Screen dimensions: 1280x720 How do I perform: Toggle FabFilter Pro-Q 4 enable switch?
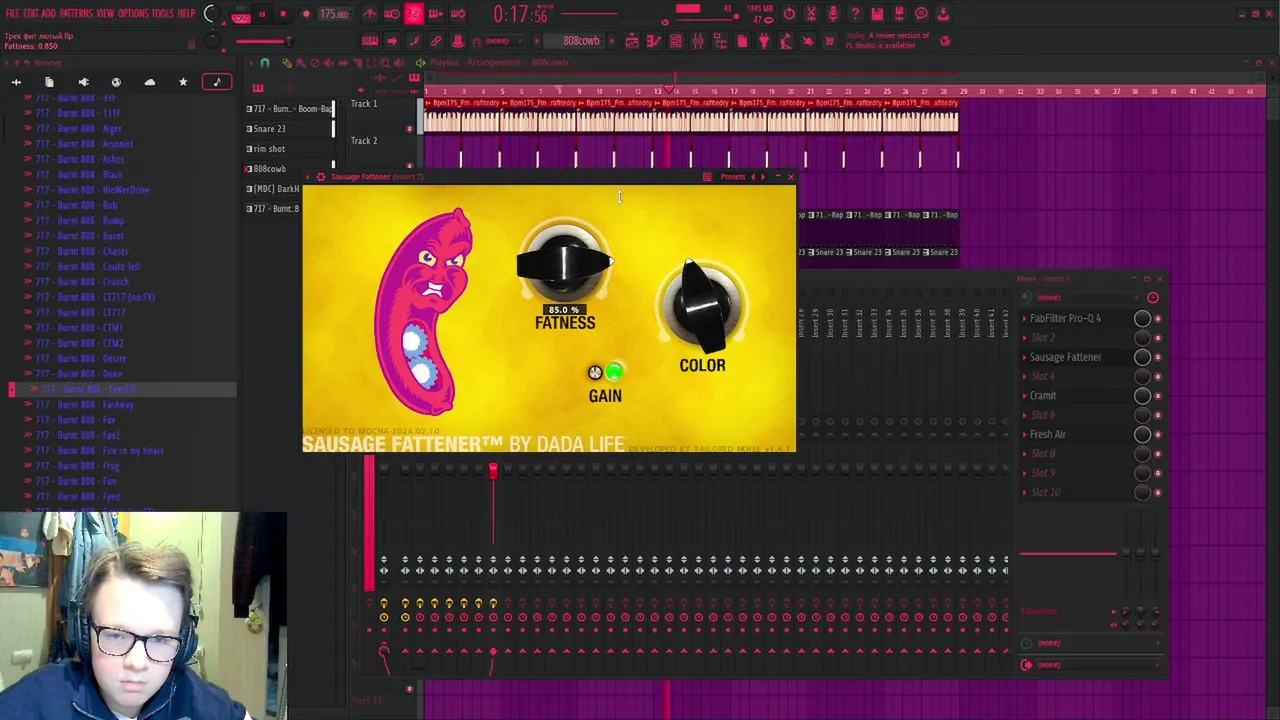[x=1158, y=319]
